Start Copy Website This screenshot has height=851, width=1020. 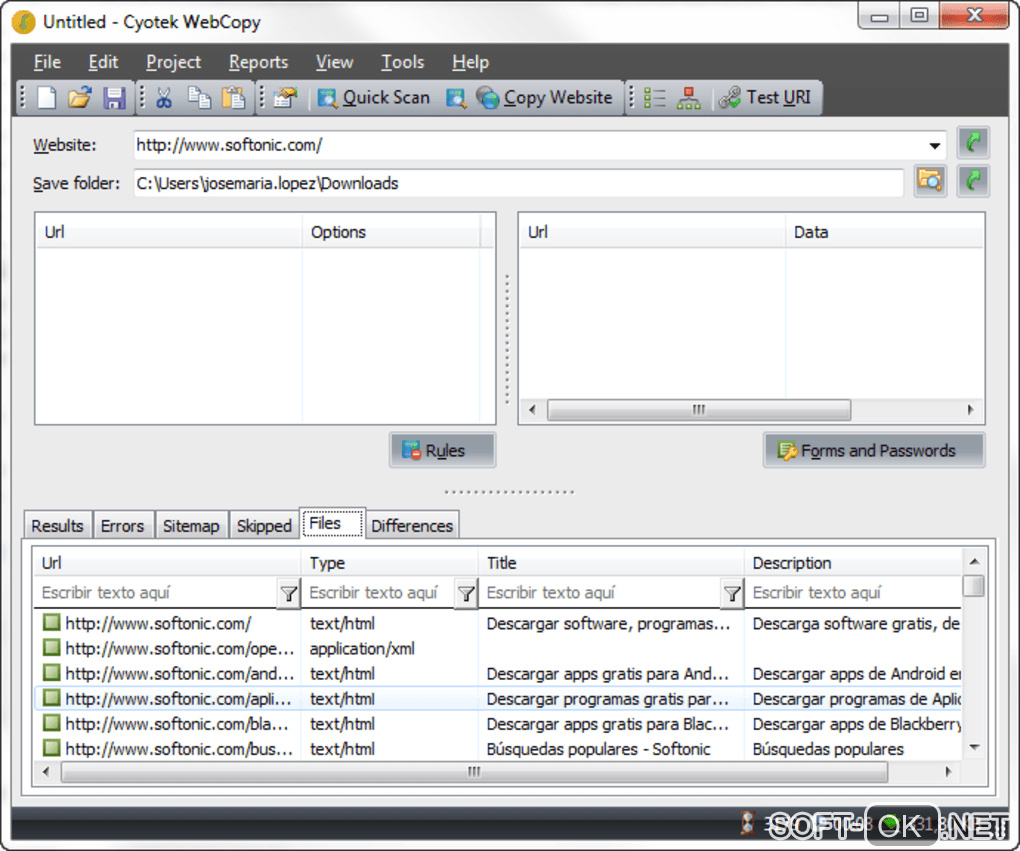pos(544,98)
